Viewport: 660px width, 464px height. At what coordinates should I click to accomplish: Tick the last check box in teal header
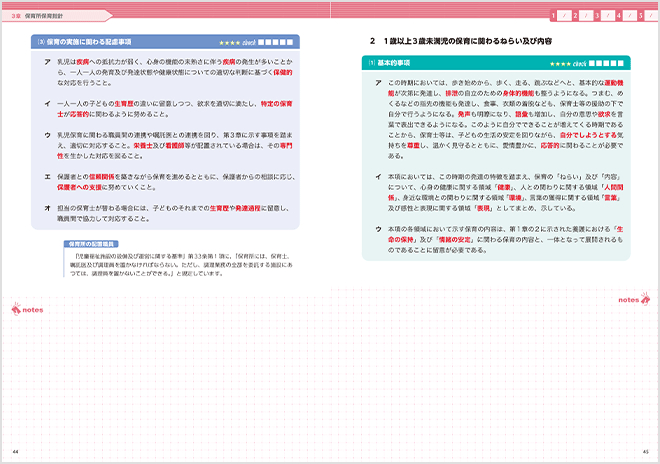point(620,64)
